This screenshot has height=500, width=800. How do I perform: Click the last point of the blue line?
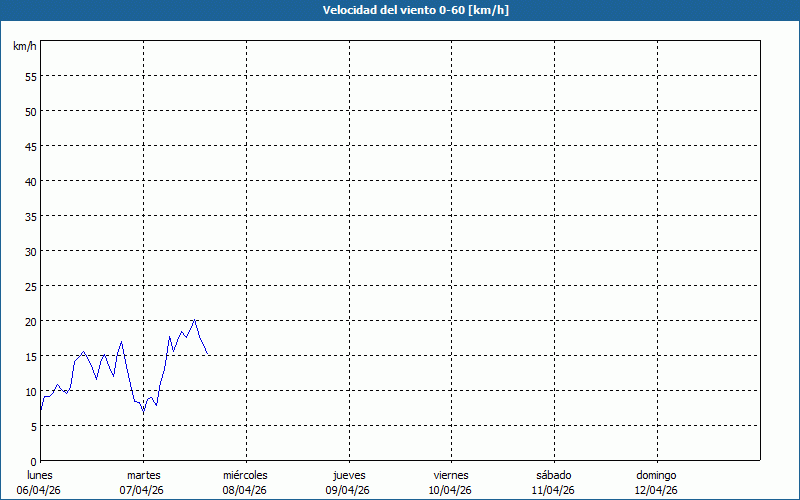(208, 354)
